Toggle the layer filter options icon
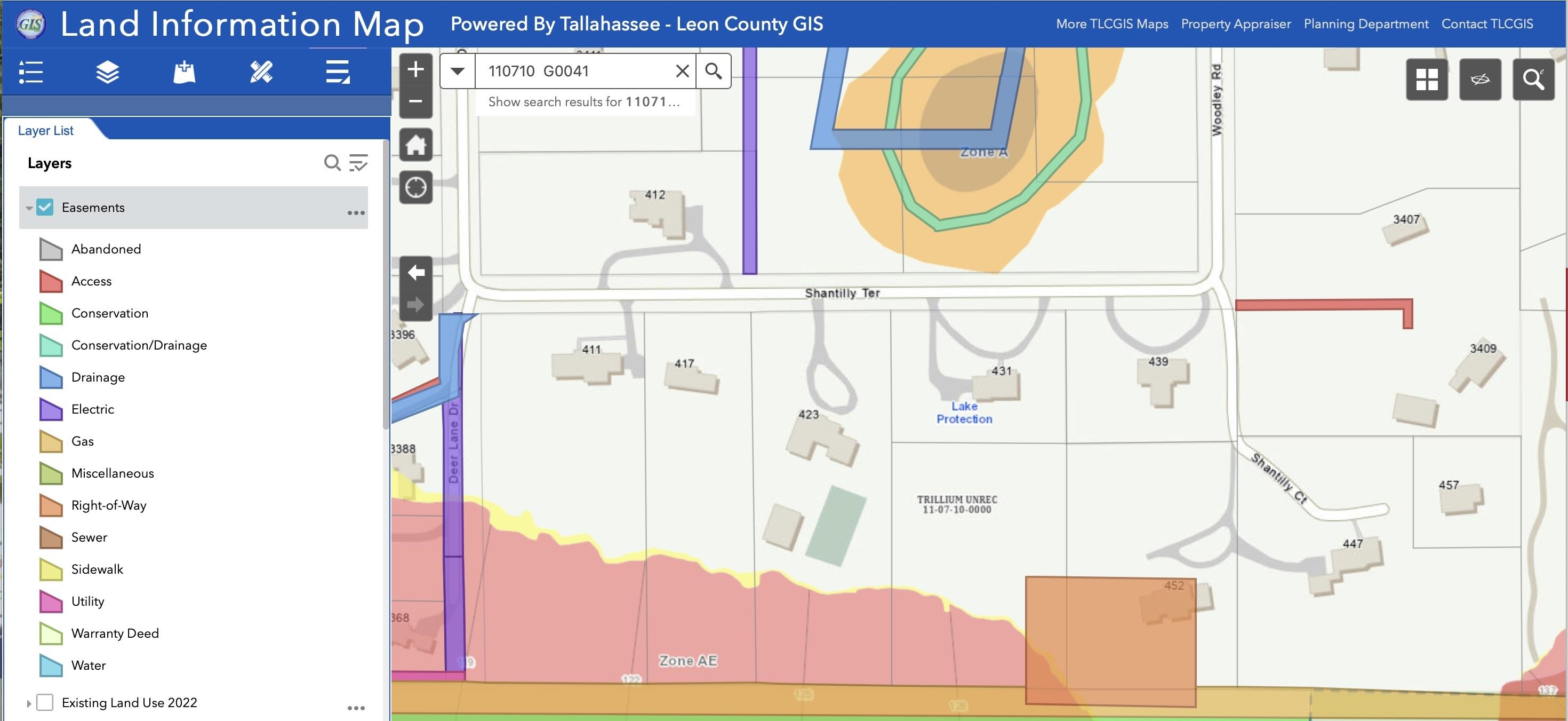The image size is (1568, 721). (358, 163)
